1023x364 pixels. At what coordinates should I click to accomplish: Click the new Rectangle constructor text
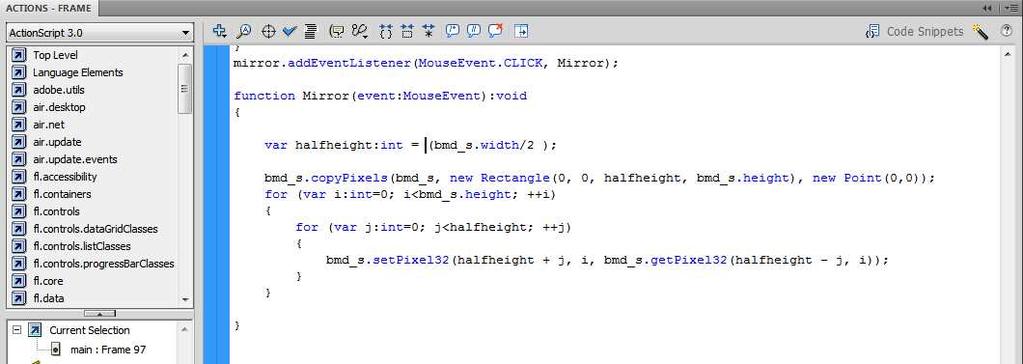[500, 177]
